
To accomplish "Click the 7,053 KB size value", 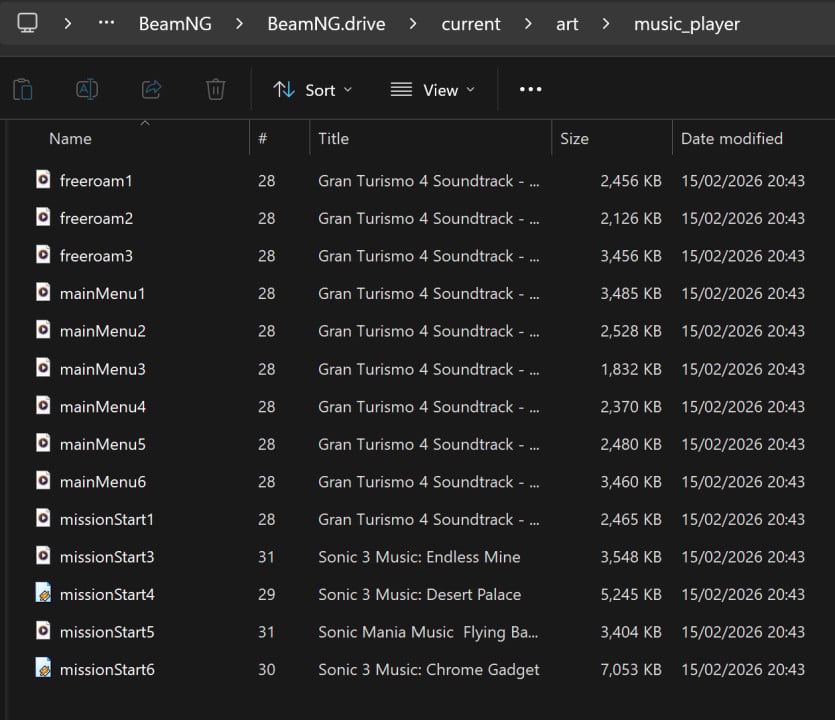I will click(x=631, y=669).
